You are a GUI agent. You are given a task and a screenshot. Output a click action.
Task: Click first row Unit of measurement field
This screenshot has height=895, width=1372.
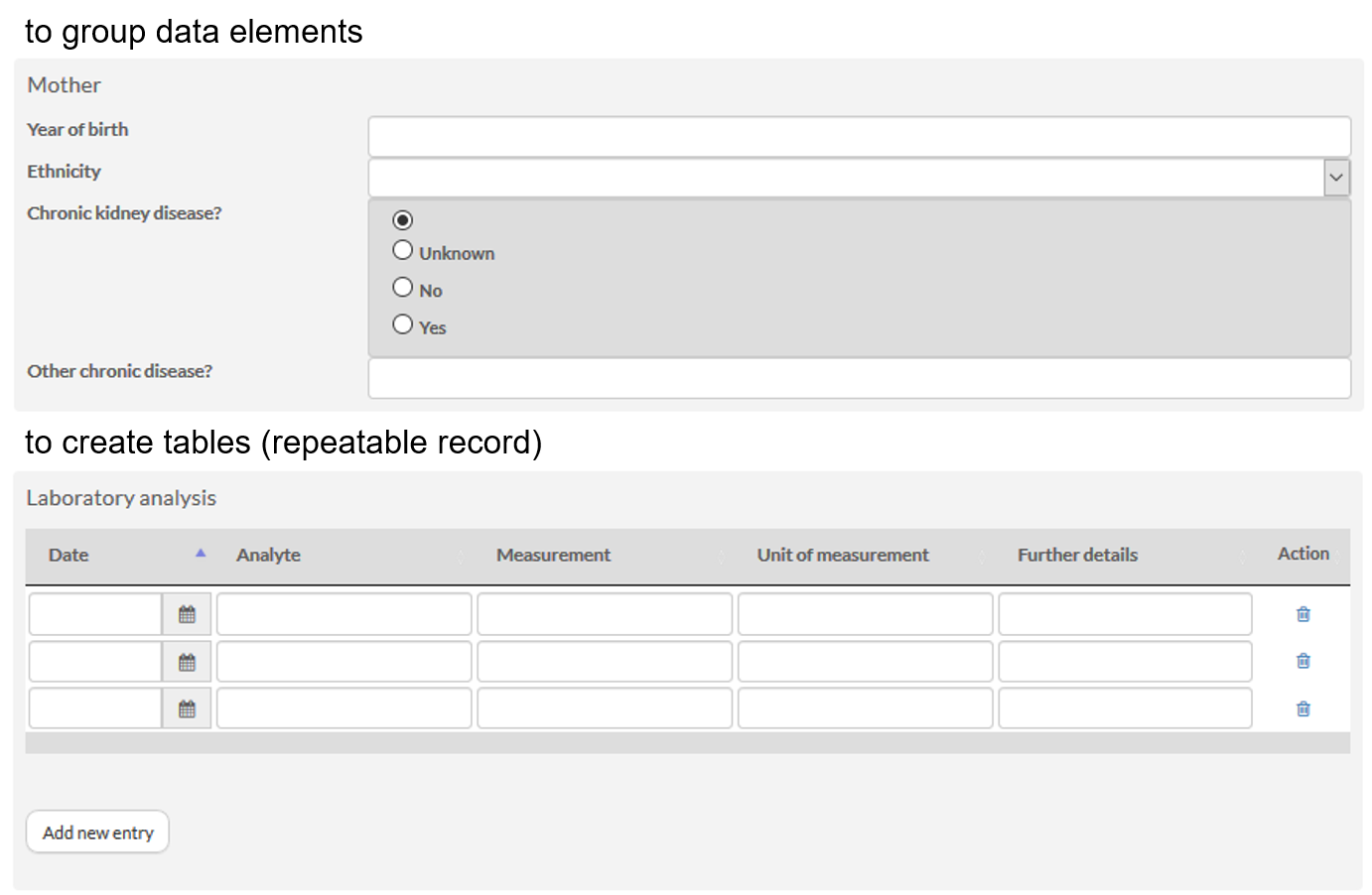[866, 614]
